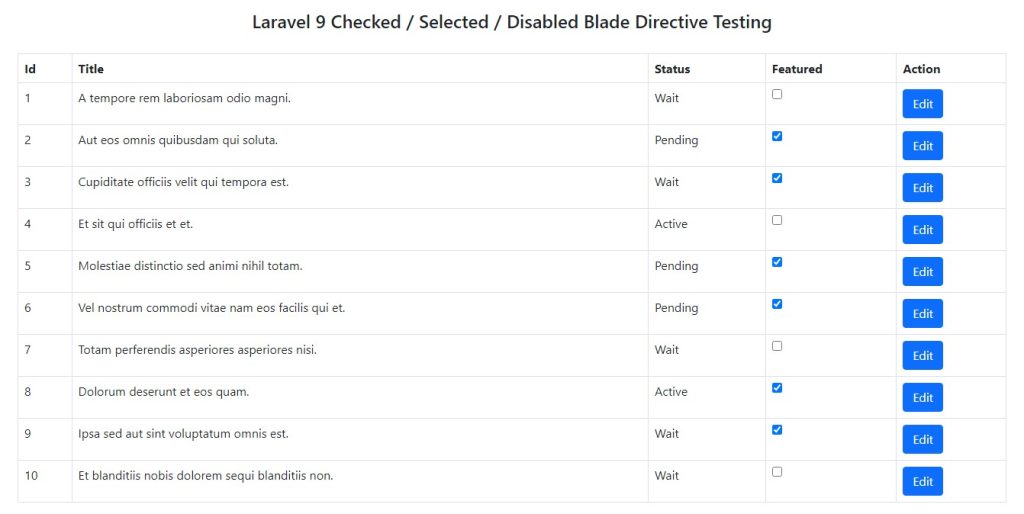Open Edit for row 9

click(922, 440)
